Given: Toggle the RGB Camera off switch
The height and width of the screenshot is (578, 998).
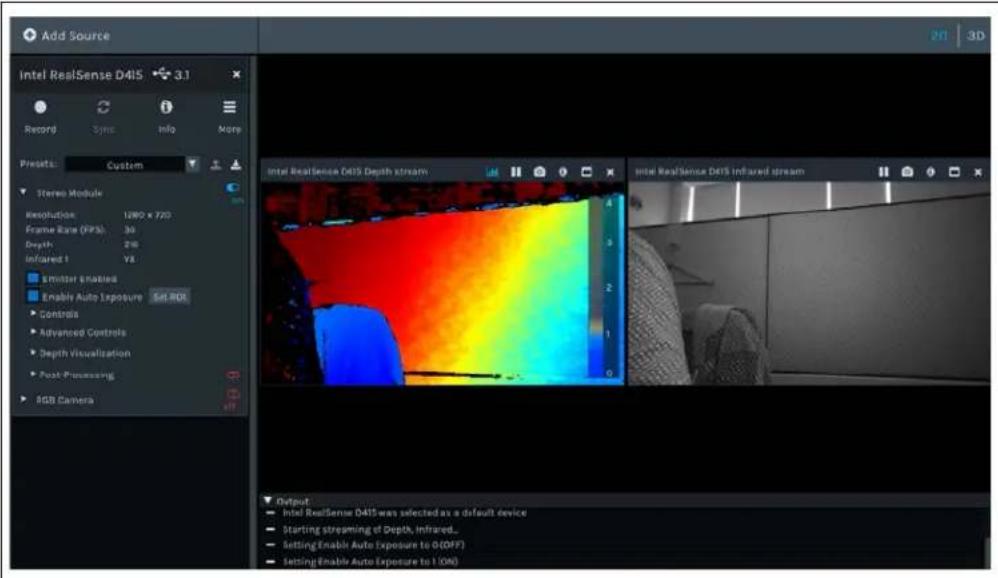Looking at the screenshot, I should pos(232,395).
